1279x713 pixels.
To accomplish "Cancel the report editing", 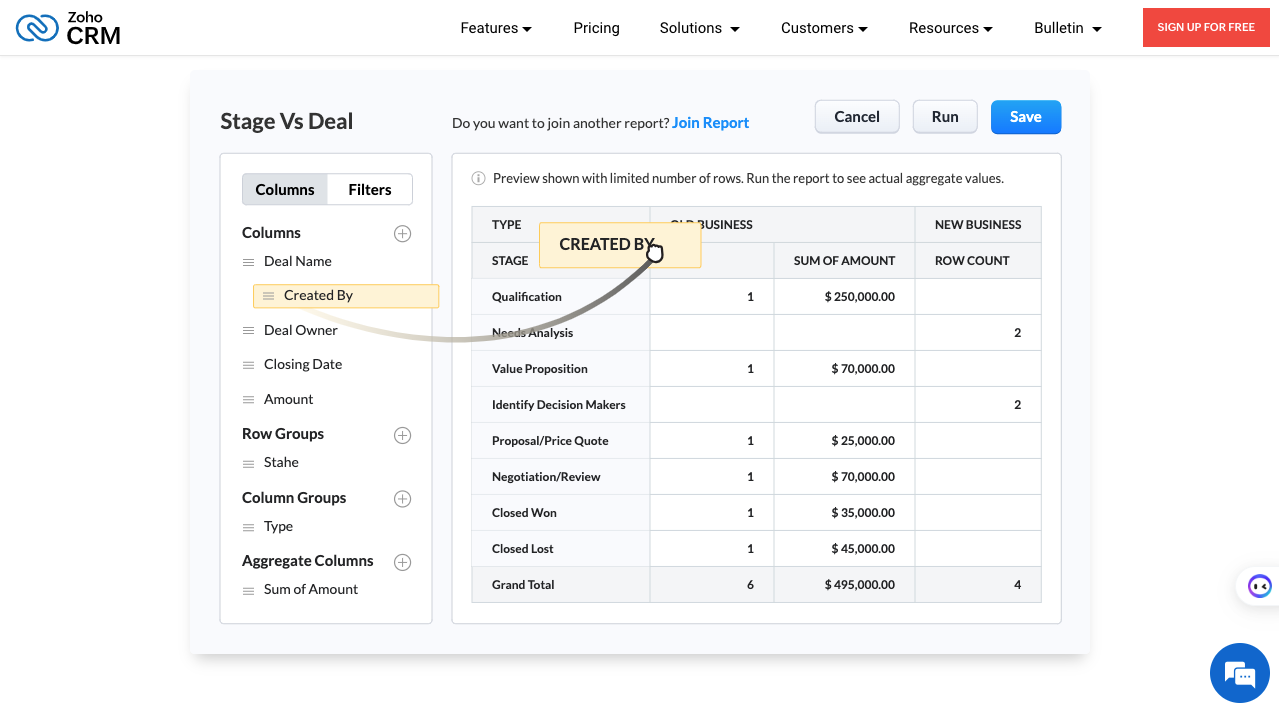I will [857, 117].
